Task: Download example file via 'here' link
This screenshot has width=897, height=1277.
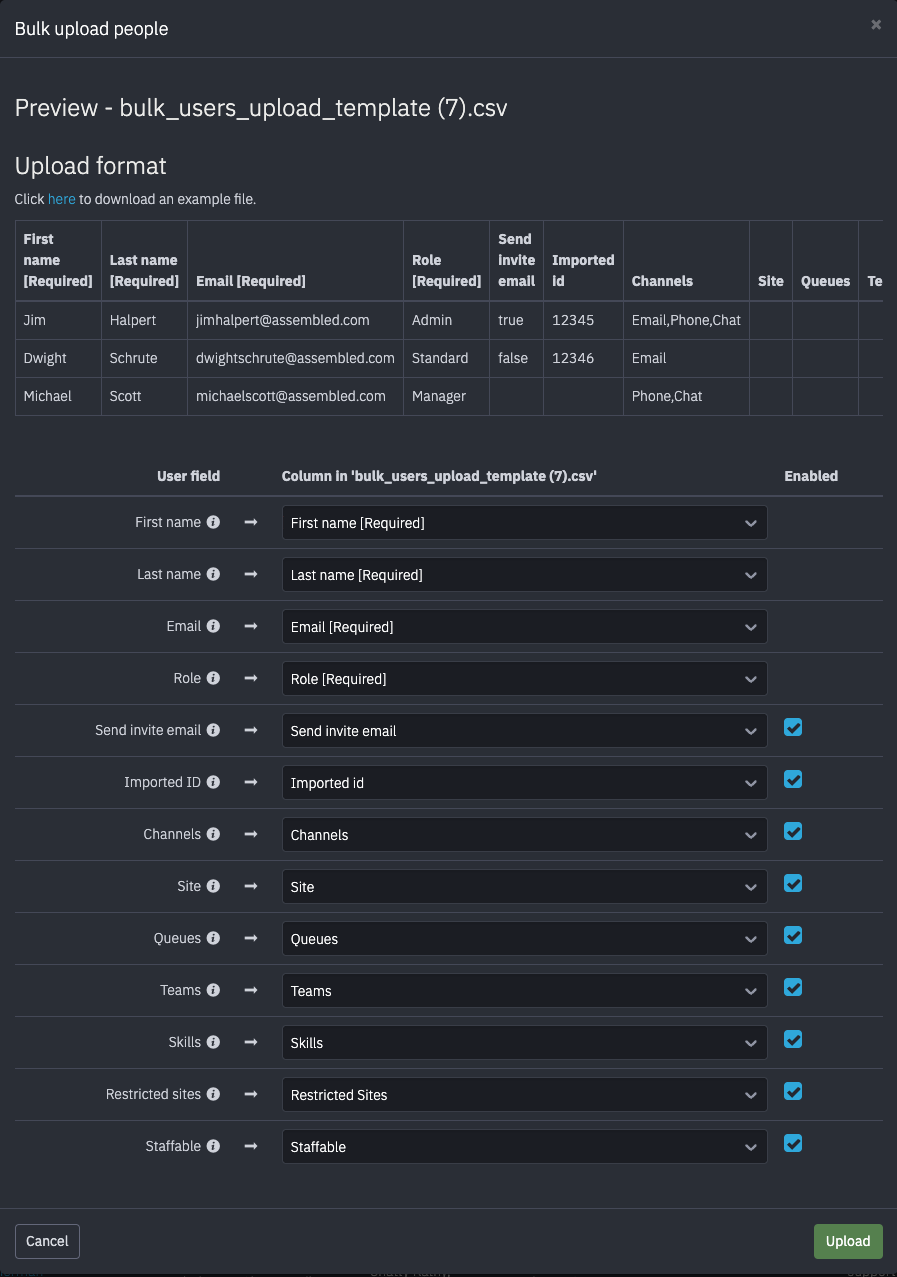Action: [62, 199]
